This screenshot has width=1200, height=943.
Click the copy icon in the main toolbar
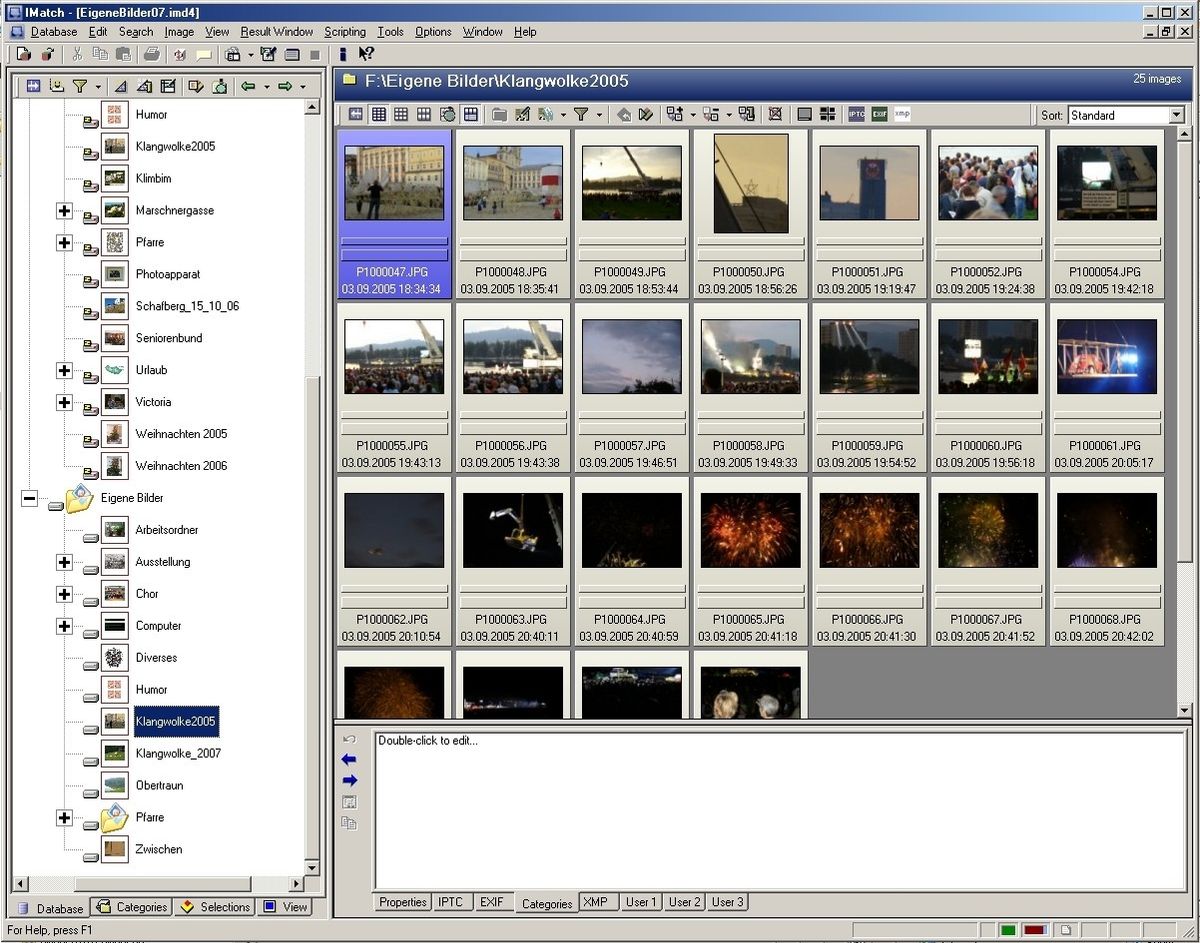100,54
